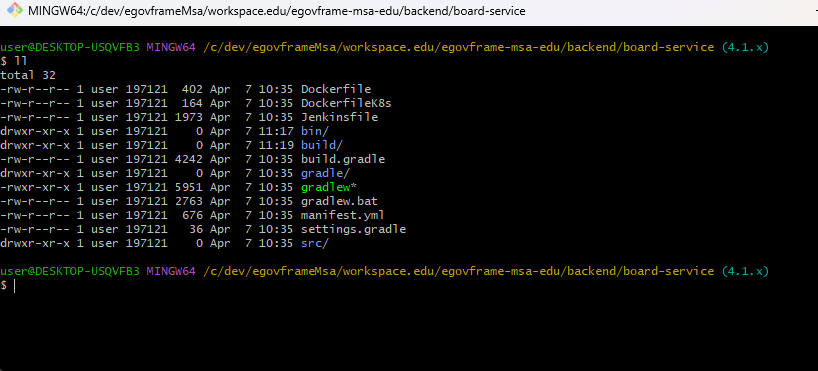This screenshot has width=818, height=371.
Task: Click the manifest.yml filename
Action: pyautogui.click(x=343, y=215)
